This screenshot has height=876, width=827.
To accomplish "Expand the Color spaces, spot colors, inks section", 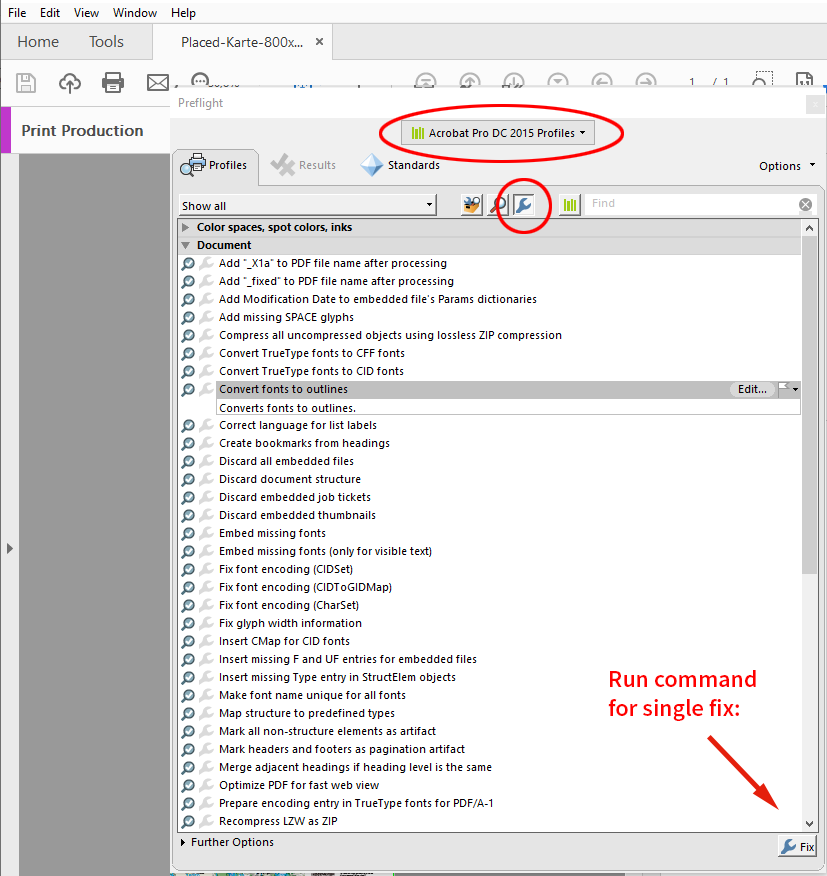I will pos(185,227).
